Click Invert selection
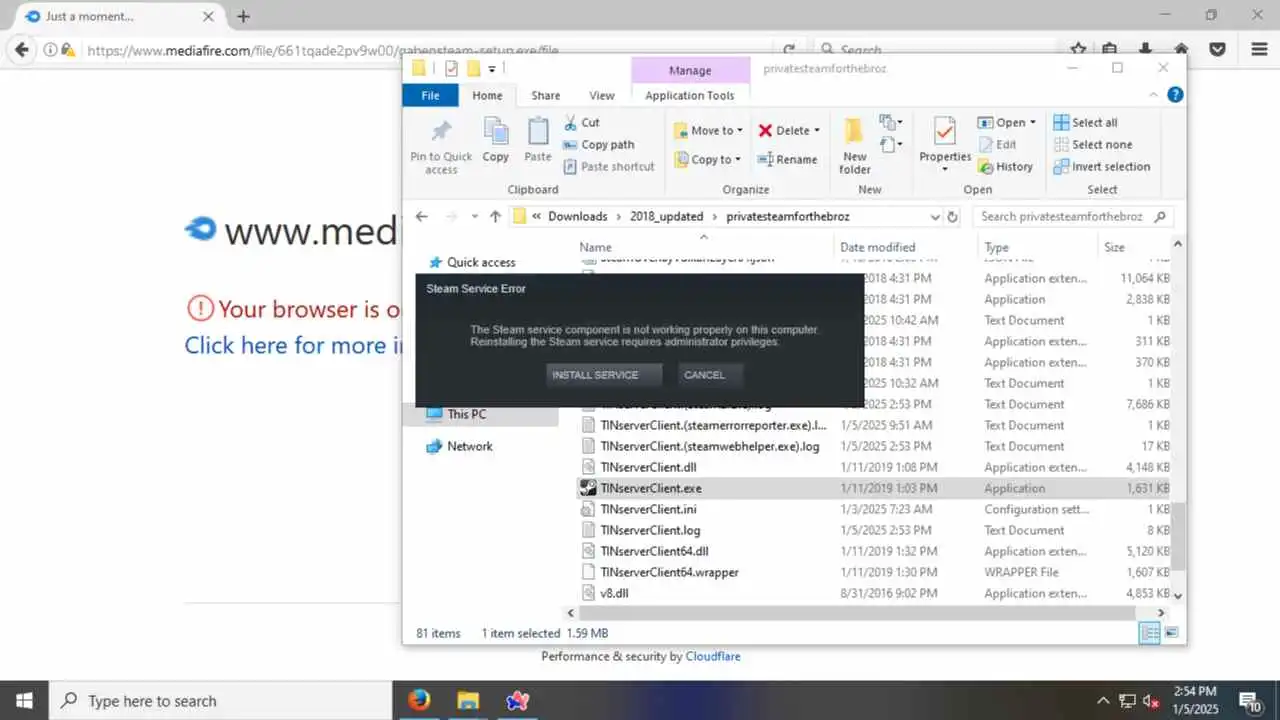 tap(1101, 166)
